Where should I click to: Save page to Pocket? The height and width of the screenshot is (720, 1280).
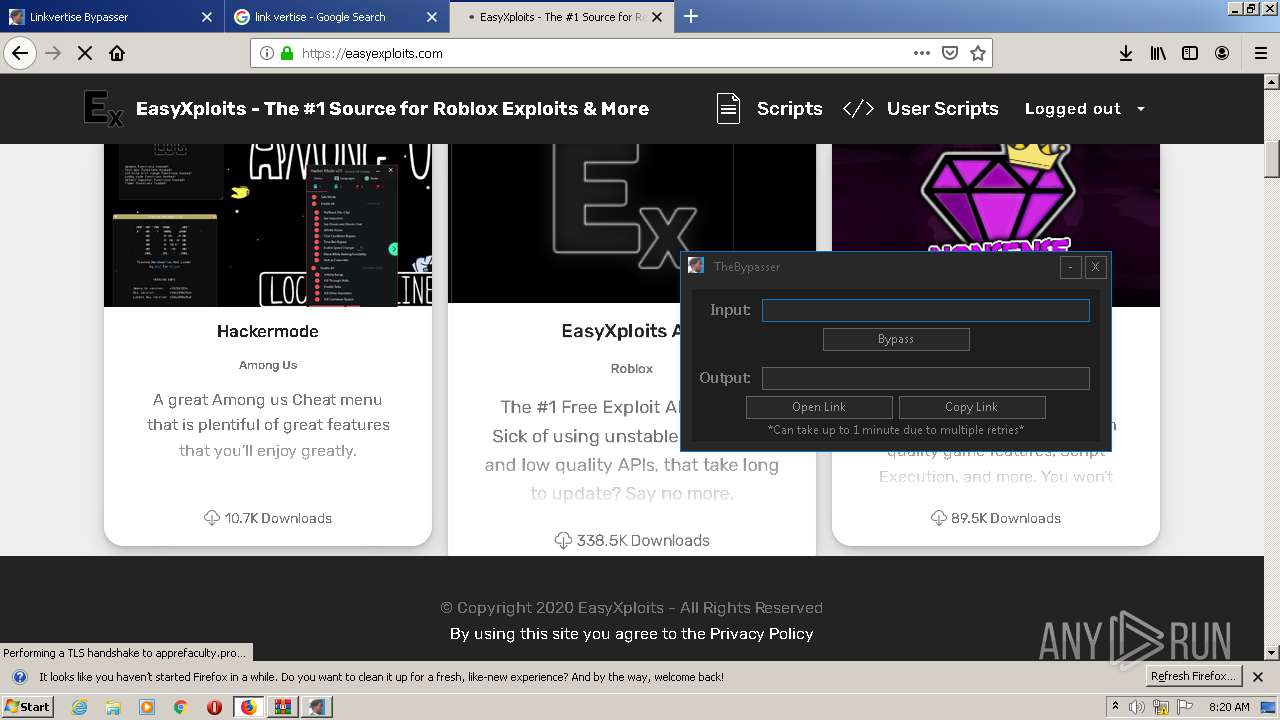tap(950, 53)
